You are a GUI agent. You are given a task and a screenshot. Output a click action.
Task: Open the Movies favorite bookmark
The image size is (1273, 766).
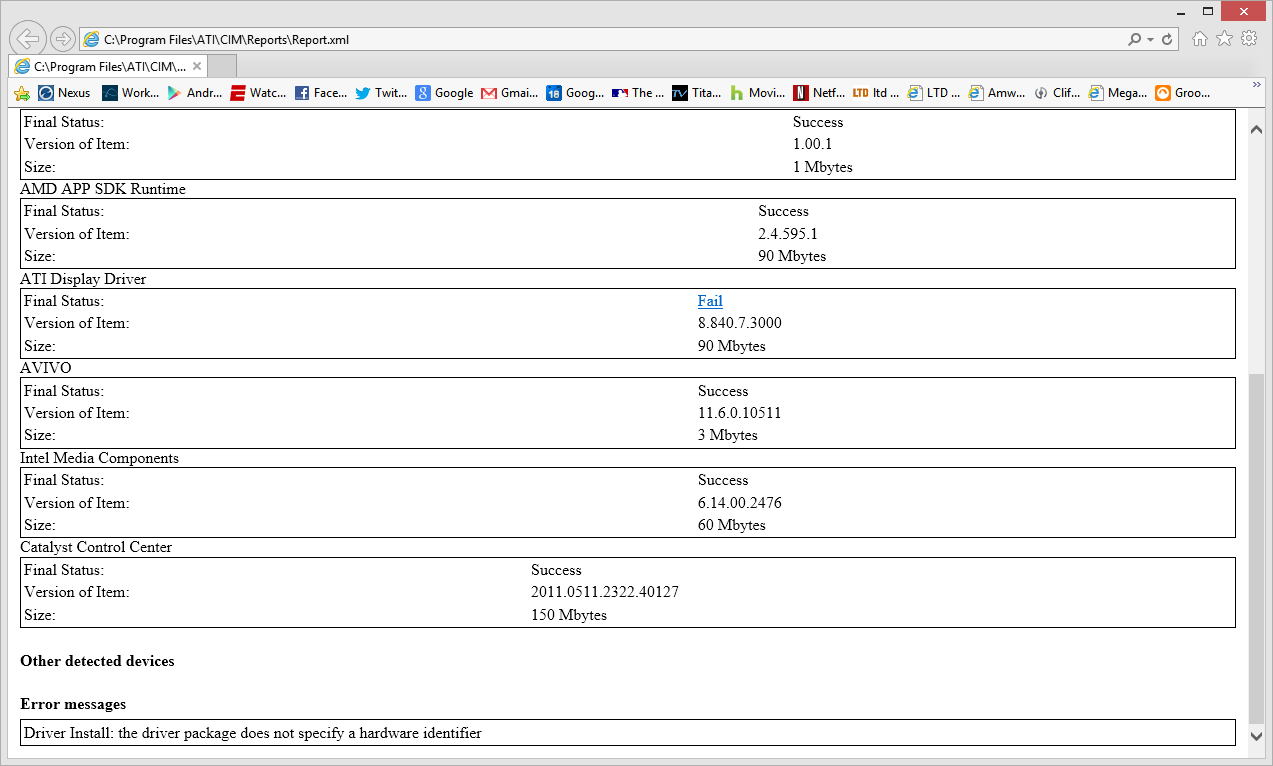758,93
